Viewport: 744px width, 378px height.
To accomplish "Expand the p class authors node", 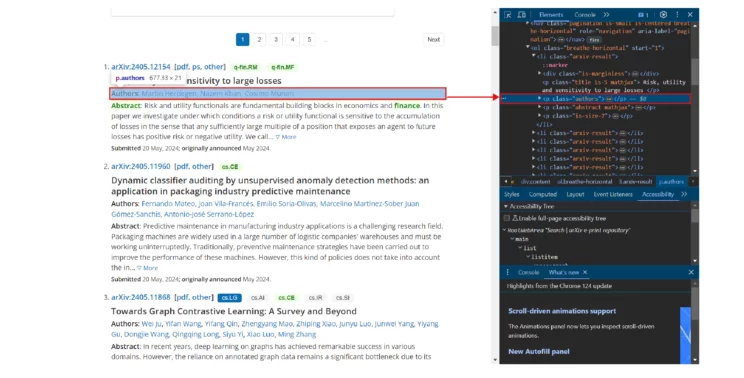I will (x=539, y=99).
